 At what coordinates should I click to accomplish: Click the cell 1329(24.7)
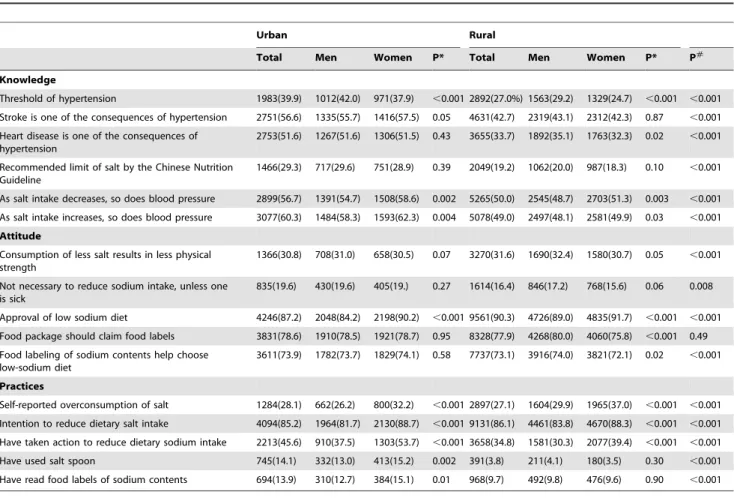pyautogui.click(x=609, y=99)
